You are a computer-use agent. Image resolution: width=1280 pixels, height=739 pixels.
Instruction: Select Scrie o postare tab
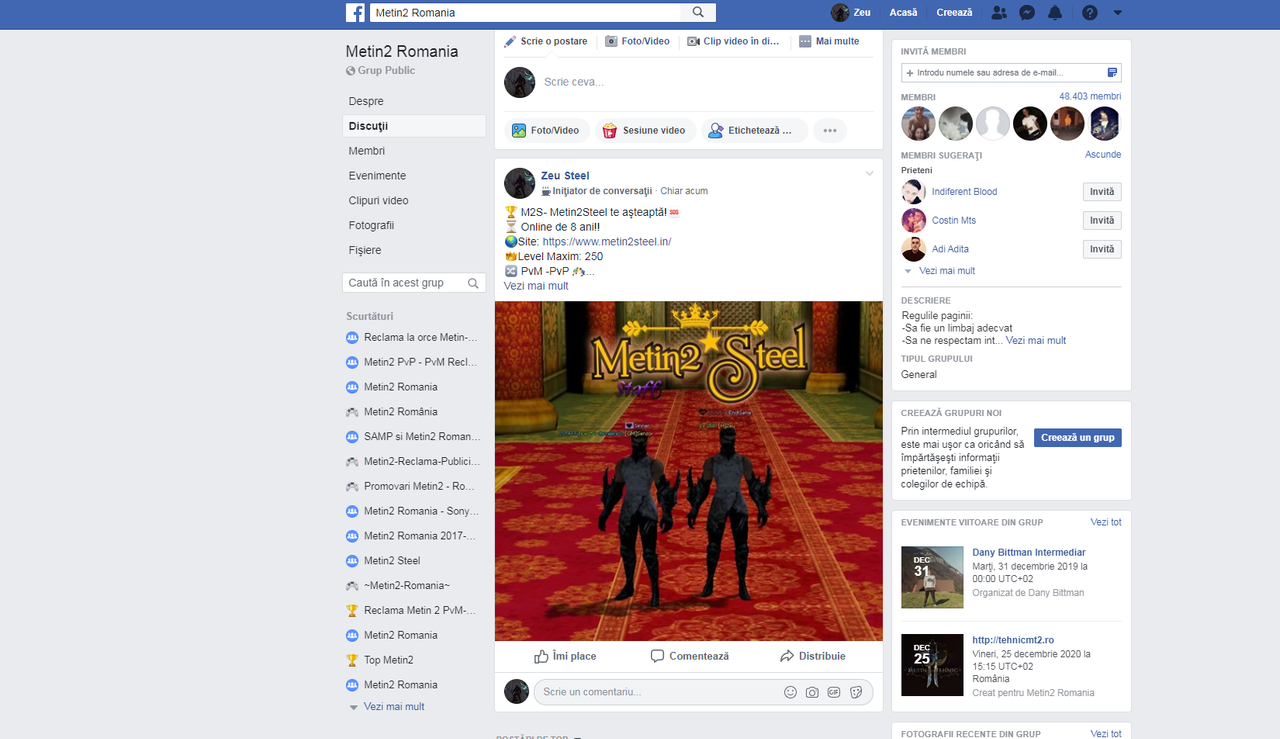point(546,42)
